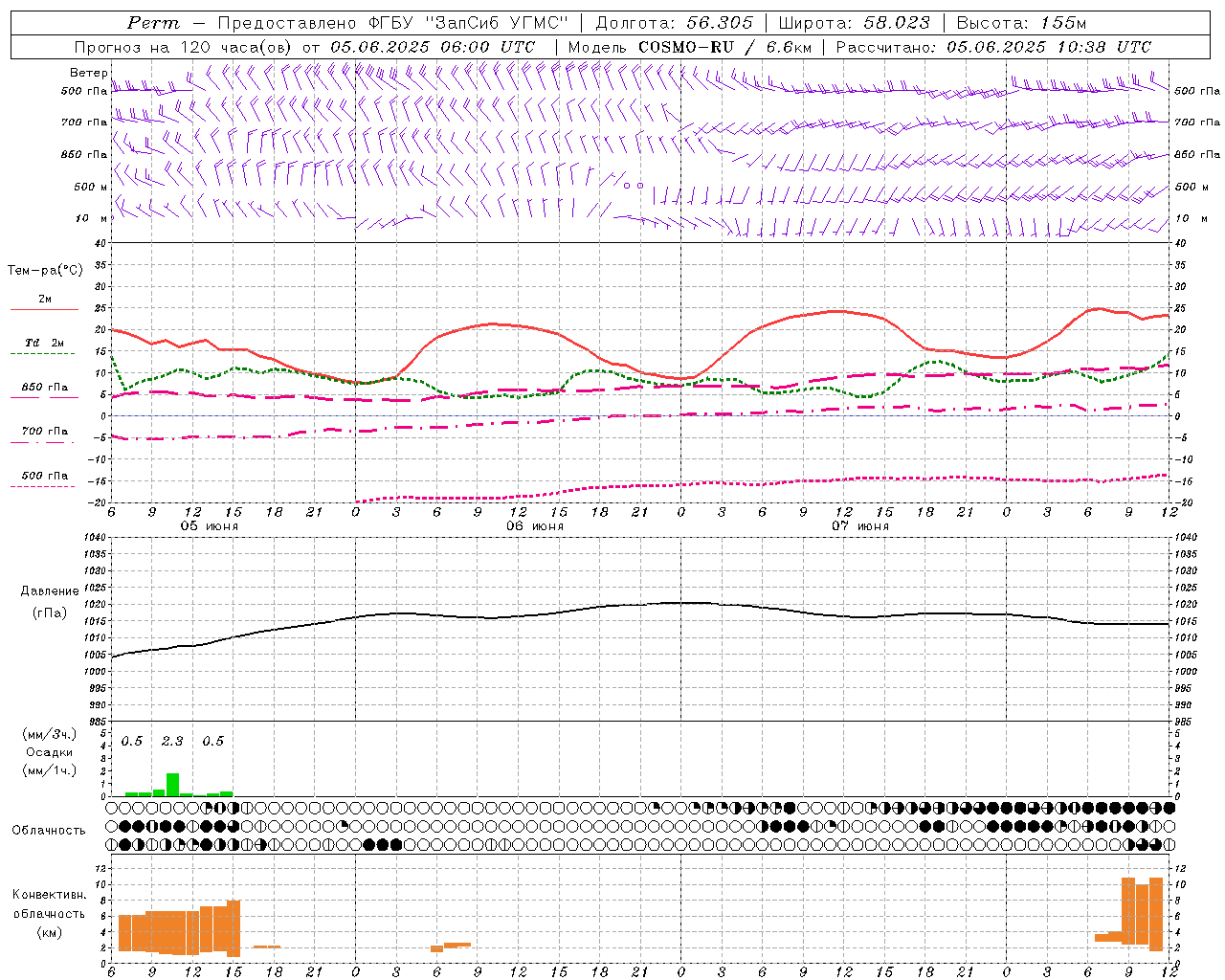The width and height of the screenshot is (1225, 980).
Task: Click the "Ветер" wind panel label
Action: coord(88,73)
